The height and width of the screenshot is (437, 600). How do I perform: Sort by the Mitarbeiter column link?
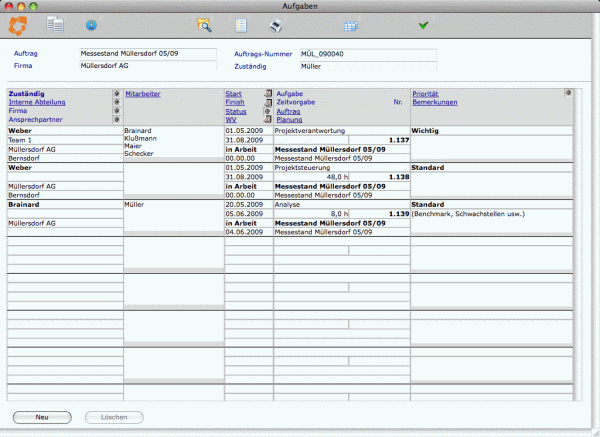(x=143, y=94)
